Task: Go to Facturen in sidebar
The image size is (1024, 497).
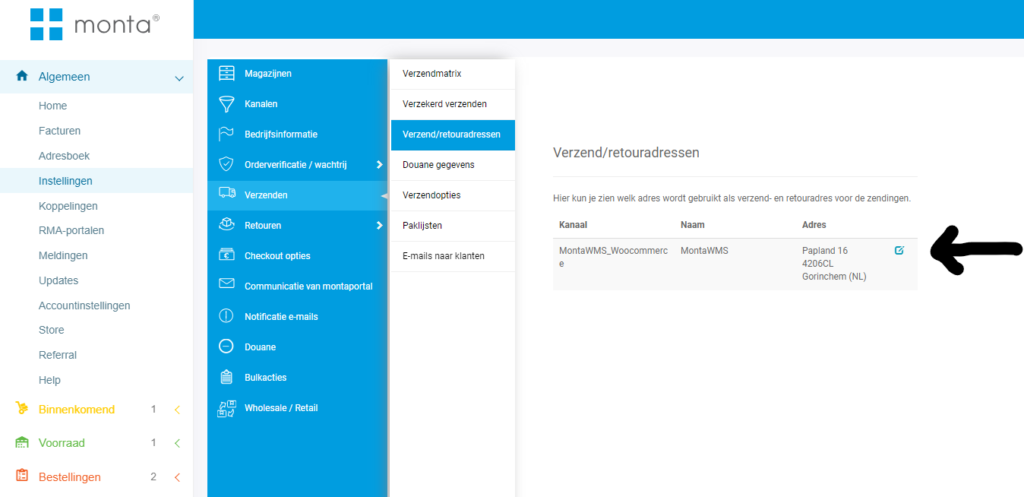Action: 59,131
